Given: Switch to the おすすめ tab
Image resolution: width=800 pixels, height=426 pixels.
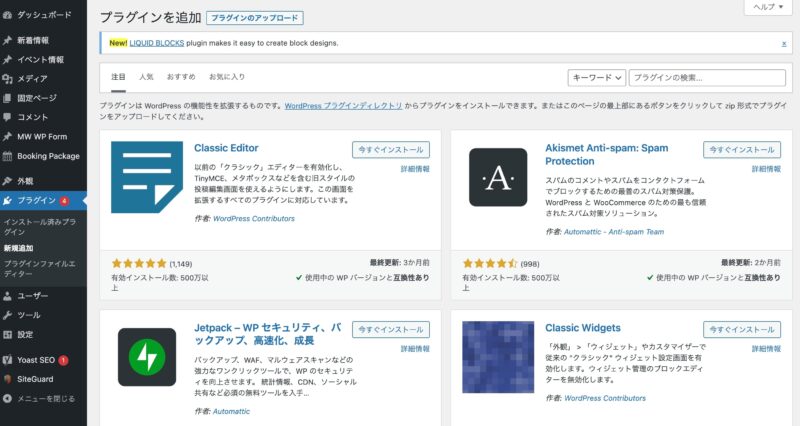Looking at the screenshot, I should pos(181,77).
